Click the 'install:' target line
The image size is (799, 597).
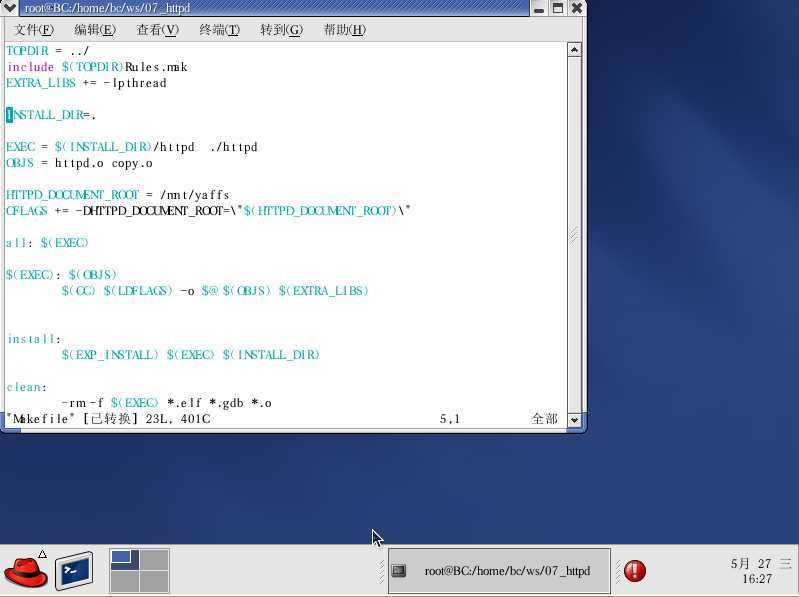click(34, 339)
